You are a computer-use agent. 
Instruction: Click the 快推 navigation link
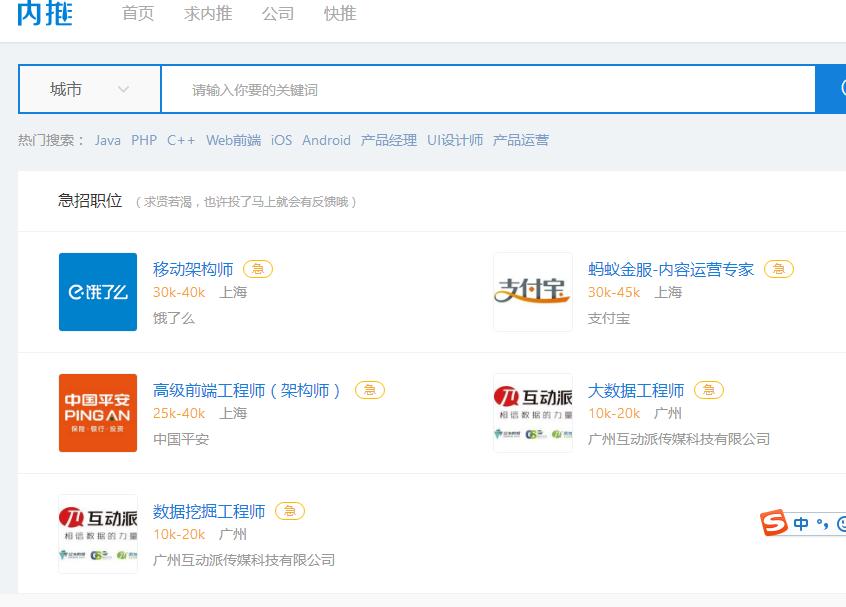[x=340, y=14]
